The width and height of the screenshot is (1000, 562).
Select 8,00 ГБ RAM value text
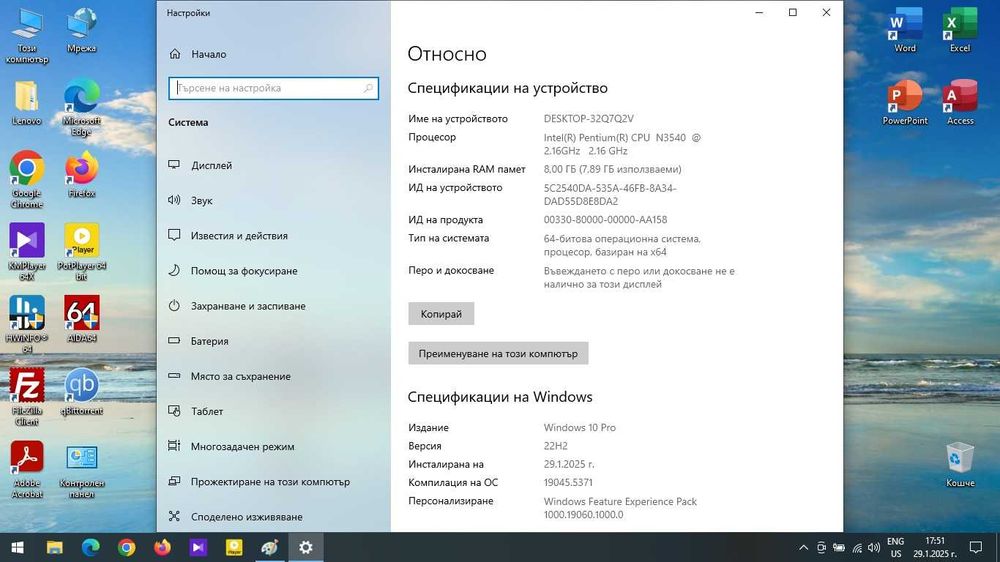(612, 169)
